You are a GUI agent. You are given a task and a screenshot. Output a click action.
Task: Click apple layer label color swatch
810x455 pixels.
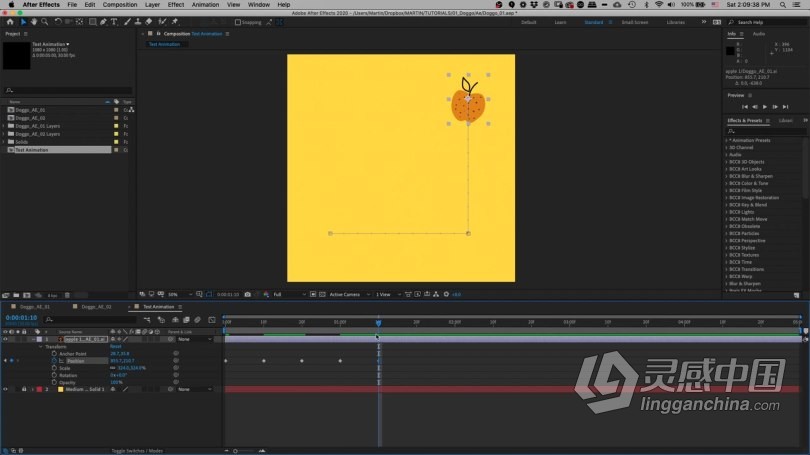tap(39, 339)
